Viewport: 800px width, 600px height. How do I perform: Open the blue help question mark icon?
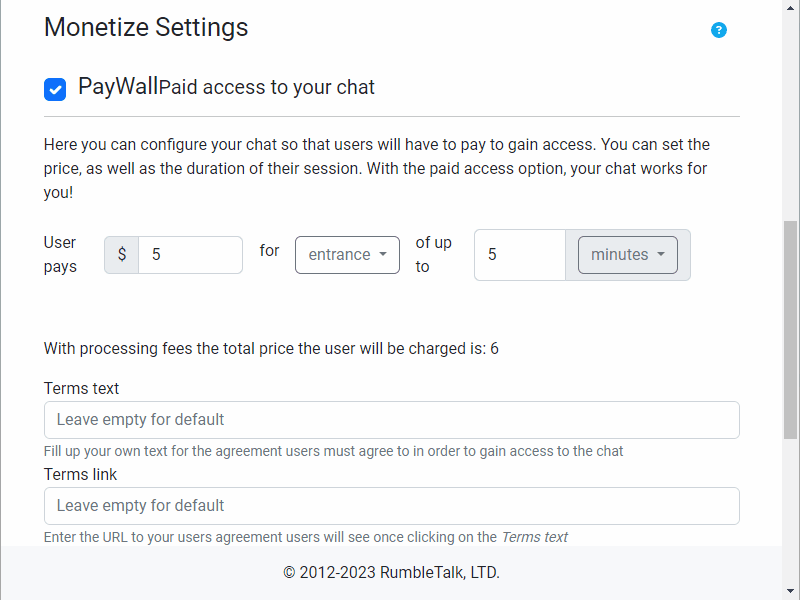(x=719, y=30)
